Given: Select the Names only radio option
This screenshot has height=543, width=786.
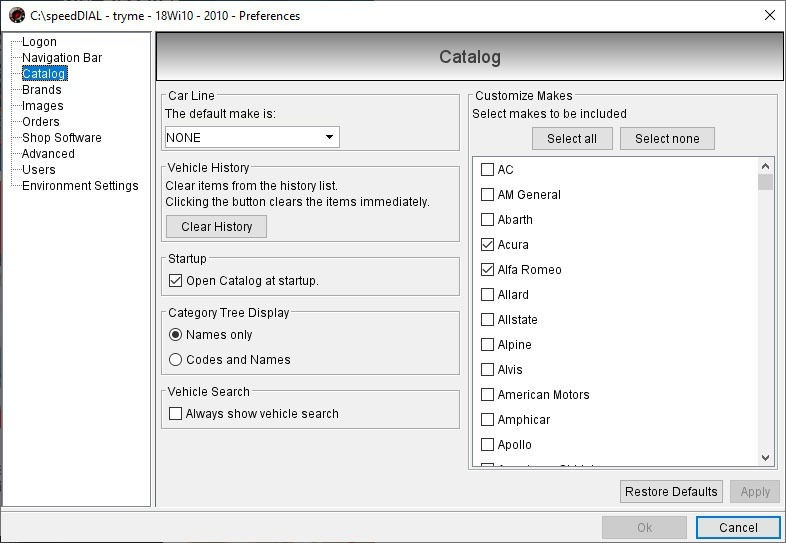Looking at the screenshot, I should [175, 334].
